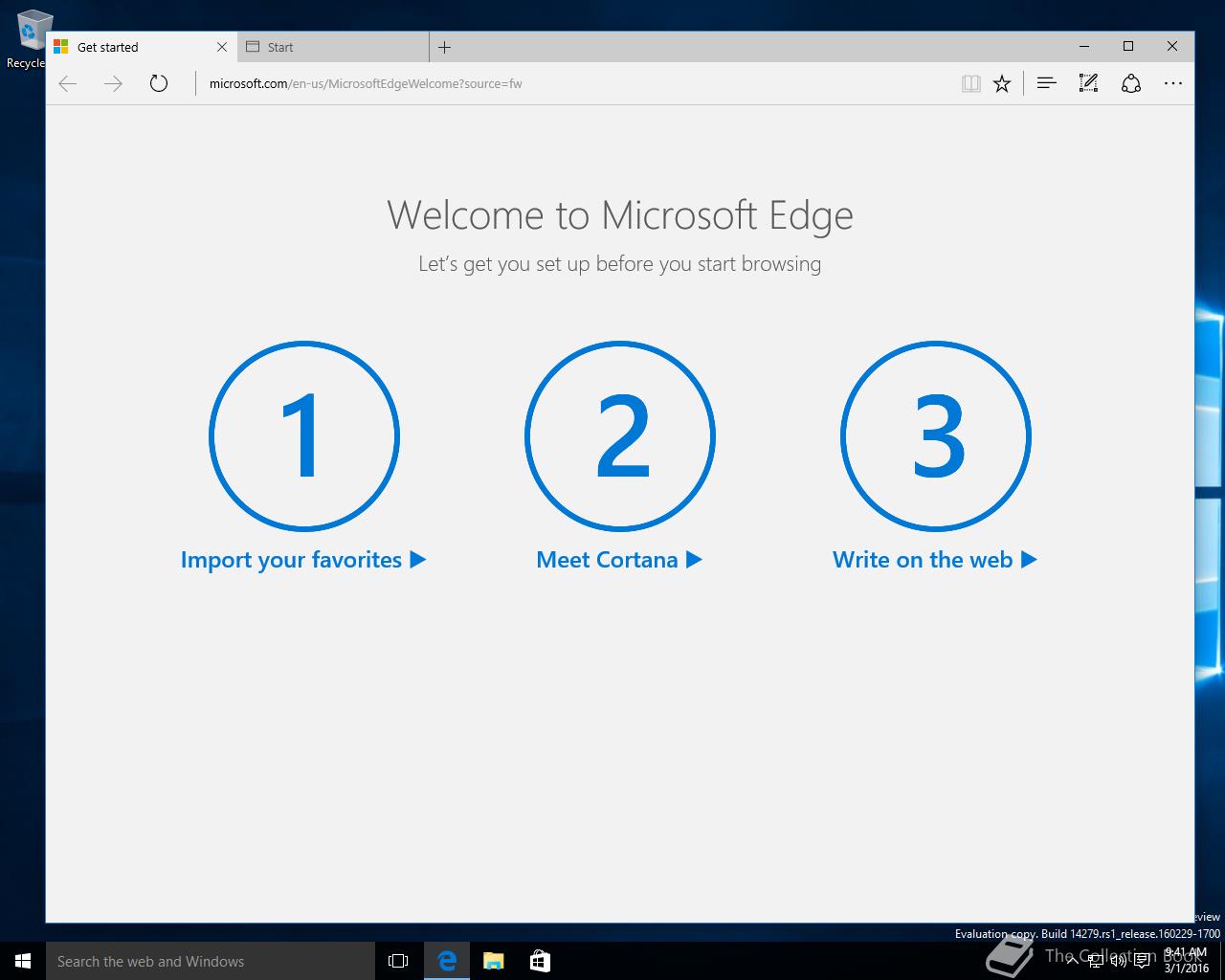Click the address bar URL

[x=366, y=84]
